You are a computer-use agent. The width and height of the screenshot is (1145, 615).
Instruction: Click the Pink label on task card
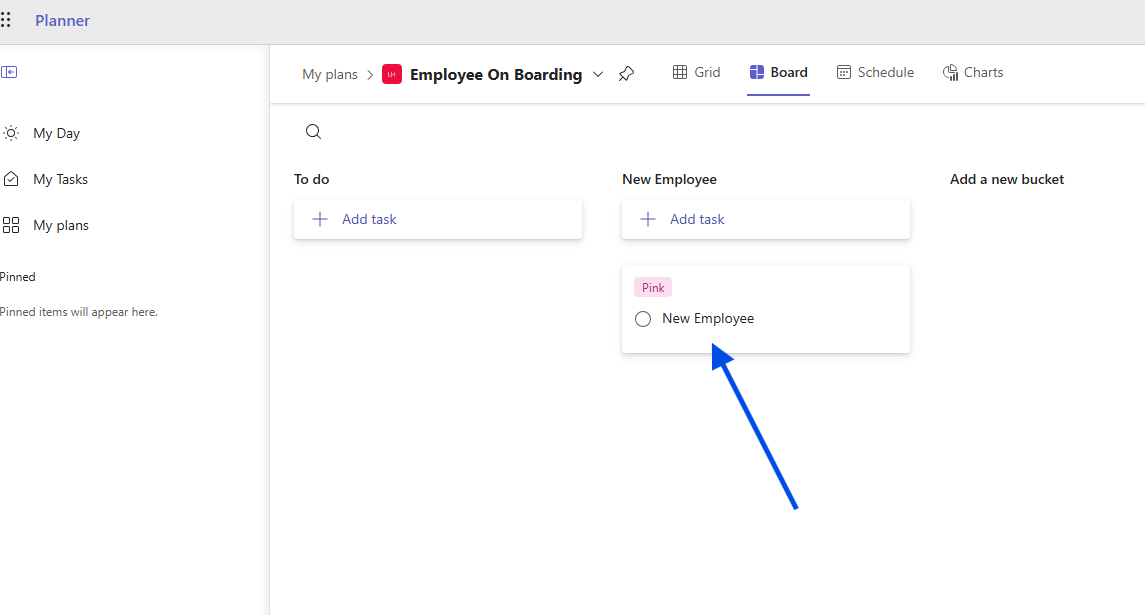tap(653, 288)
